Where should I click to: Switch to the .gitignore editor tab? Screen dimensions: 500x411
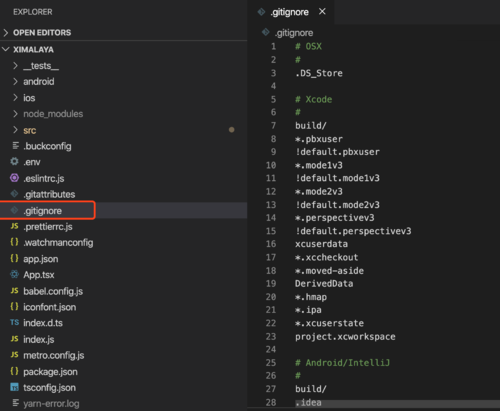pyautogui.click(x=289, y=12)
